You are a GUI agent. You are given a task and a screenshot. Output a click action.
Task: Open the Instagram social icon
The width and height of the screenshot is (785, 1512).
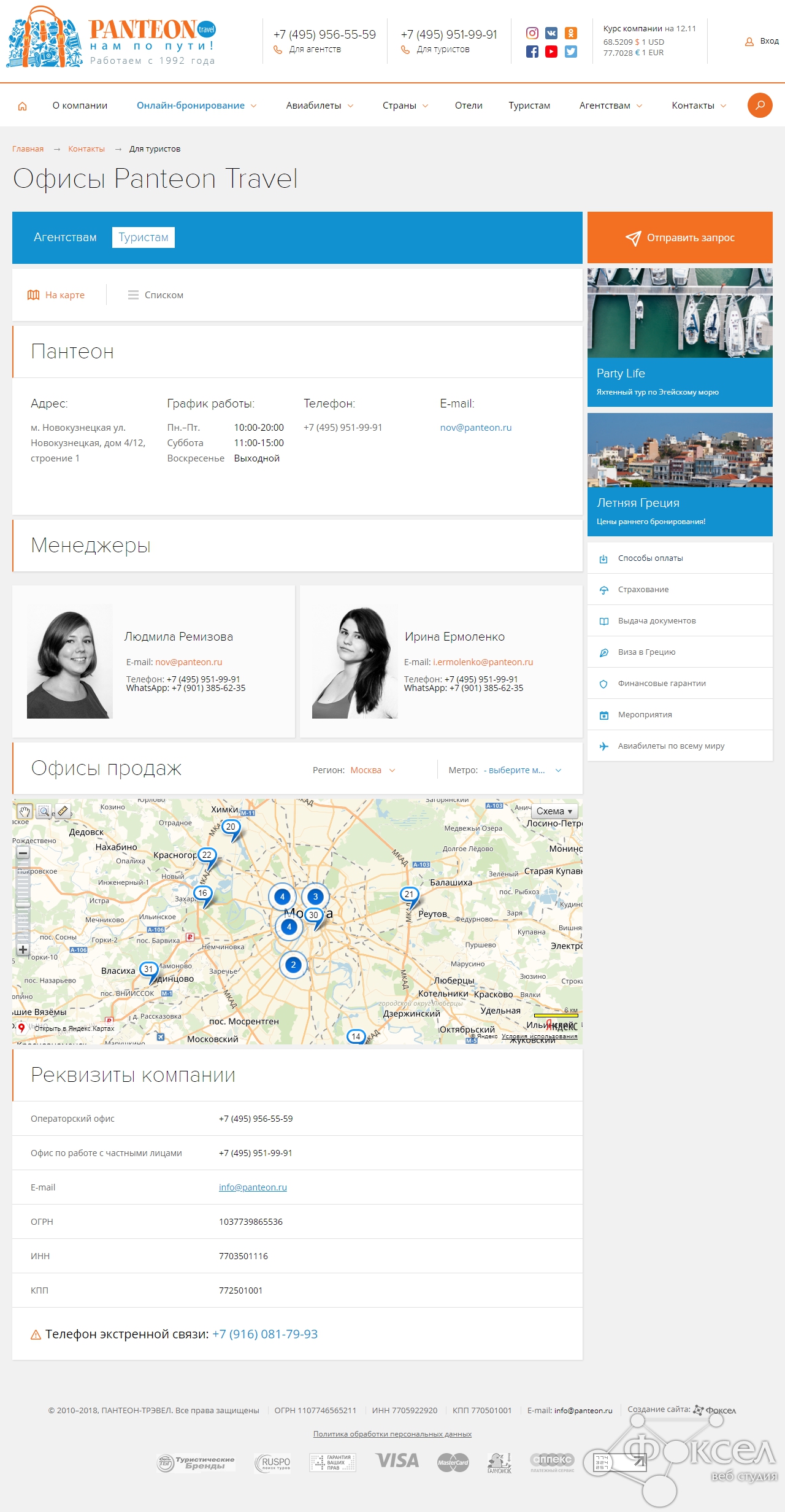pos(532,33)
